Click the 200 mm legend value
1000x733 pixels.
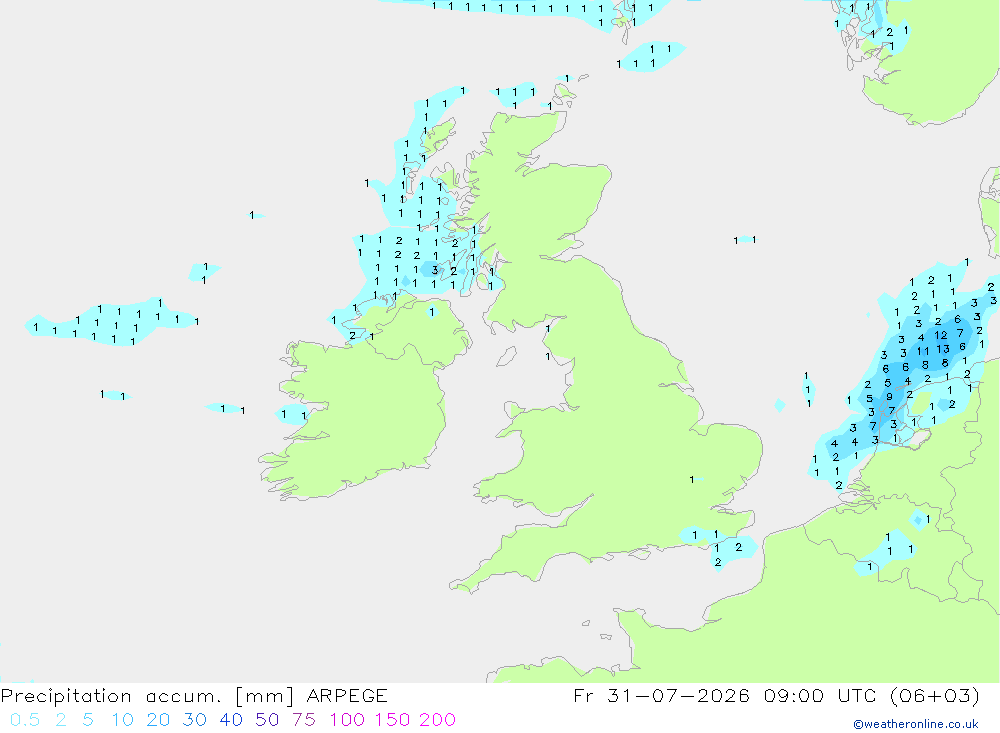click(438, 720)
